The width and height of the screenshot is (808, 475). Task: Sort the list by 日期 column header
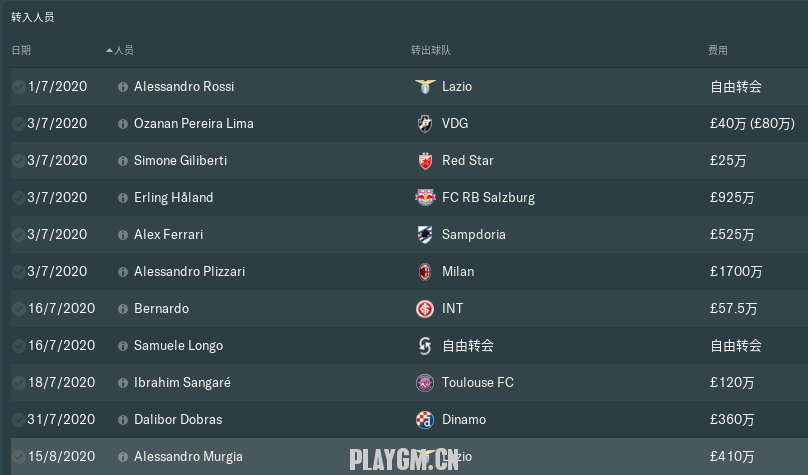pos(21,50)
